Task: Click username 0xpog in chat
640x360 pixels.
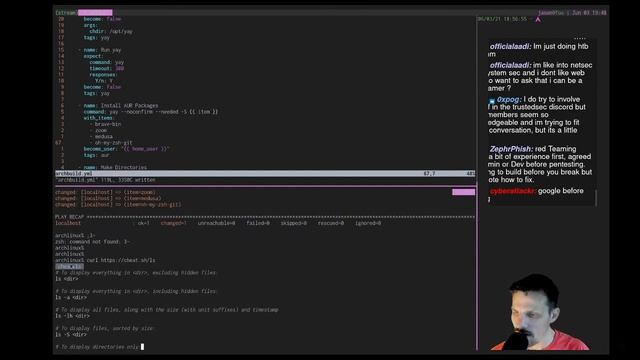Action: (x=509, y=99)
